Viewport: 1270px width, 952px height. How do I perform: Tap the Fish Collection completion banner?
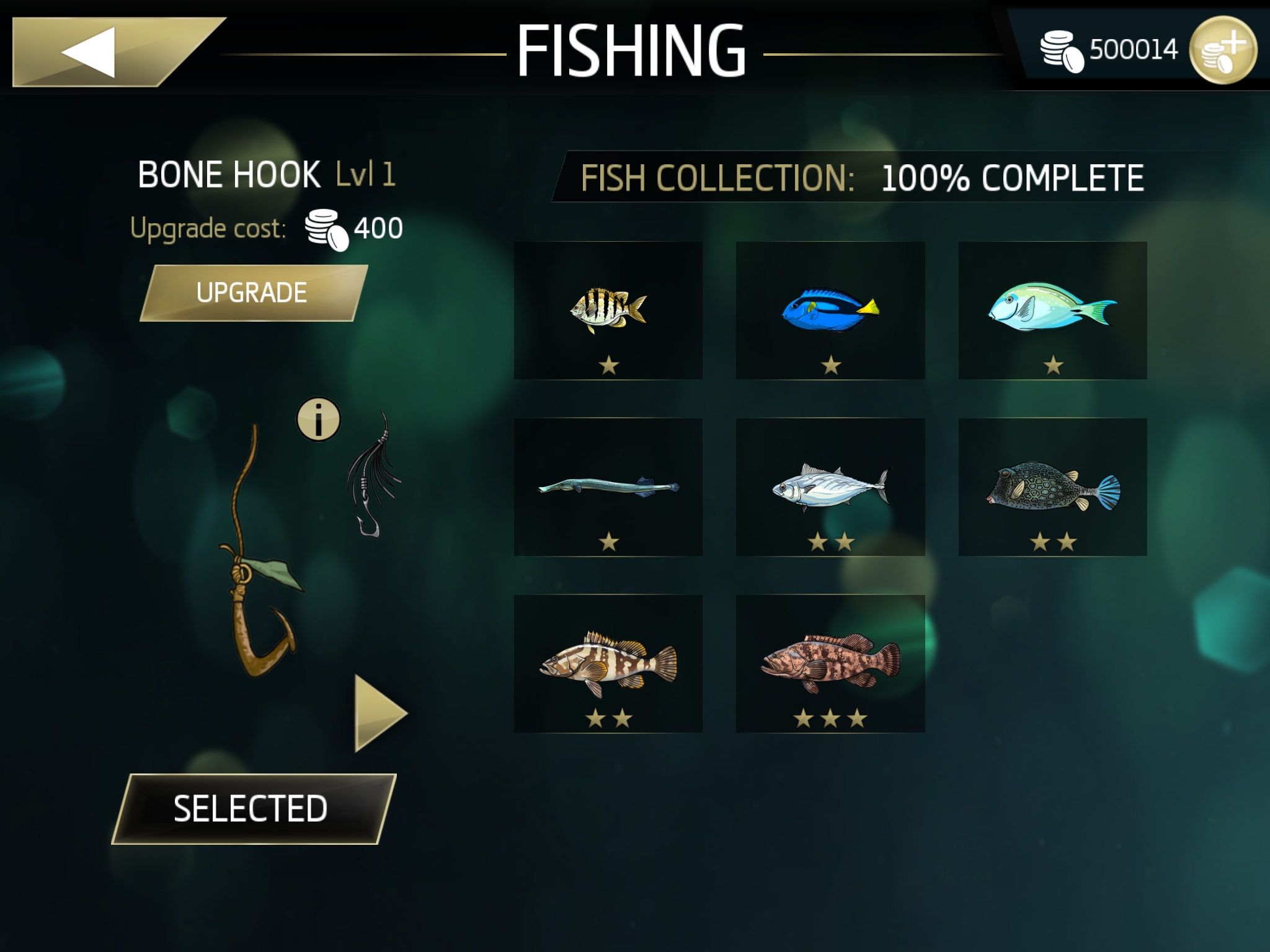coord(862,178)
